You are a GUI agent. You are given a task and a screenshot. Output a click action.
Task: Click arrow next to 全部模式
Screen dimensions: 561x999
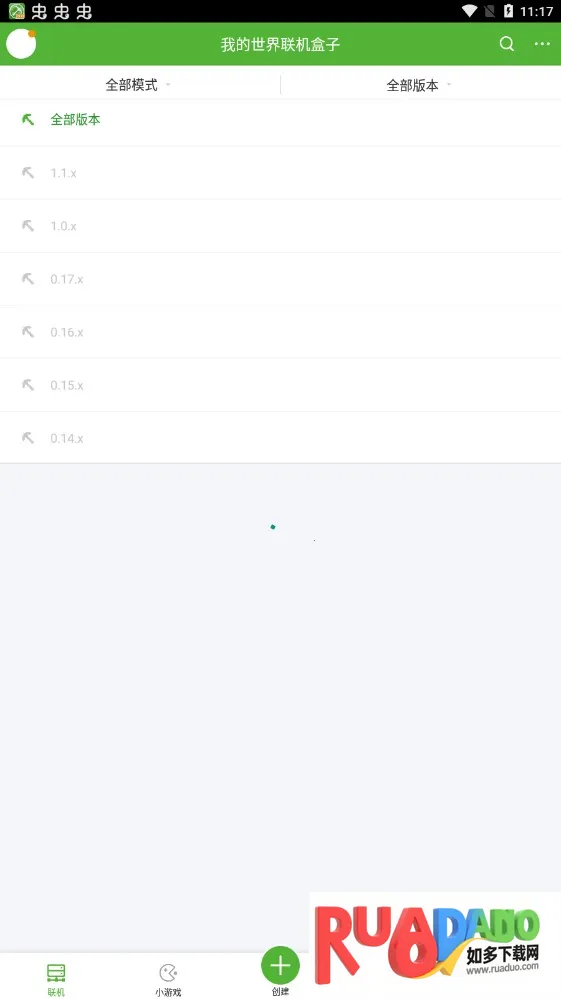pyautogui.click(x=168, y=84)
